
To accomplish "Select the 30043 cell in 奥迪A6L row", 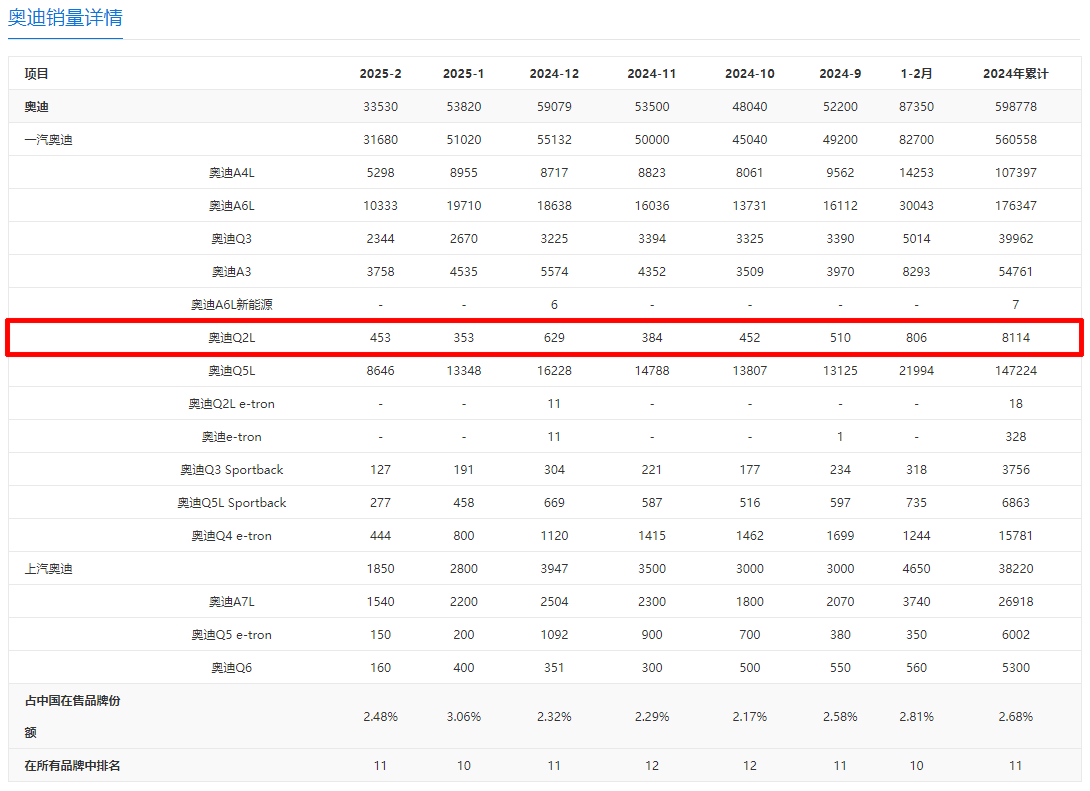I will [x=916, y=206].
